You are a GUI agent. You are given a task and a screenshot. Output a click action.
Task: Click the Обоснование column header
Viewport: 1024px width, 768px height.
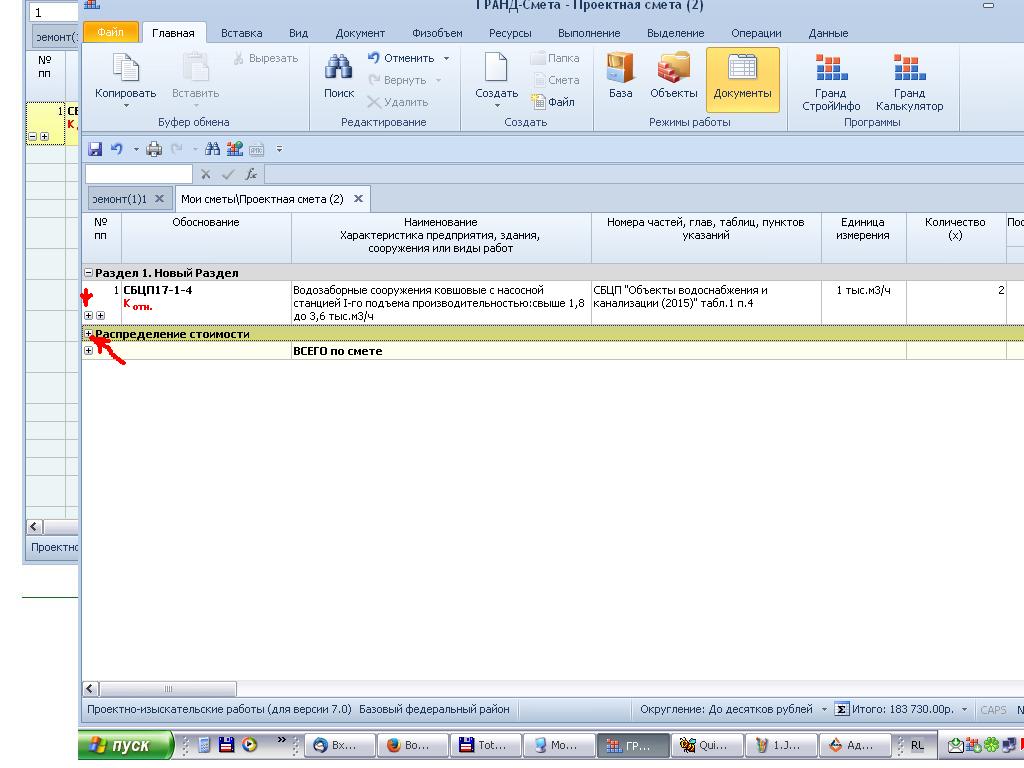(206, 238)
